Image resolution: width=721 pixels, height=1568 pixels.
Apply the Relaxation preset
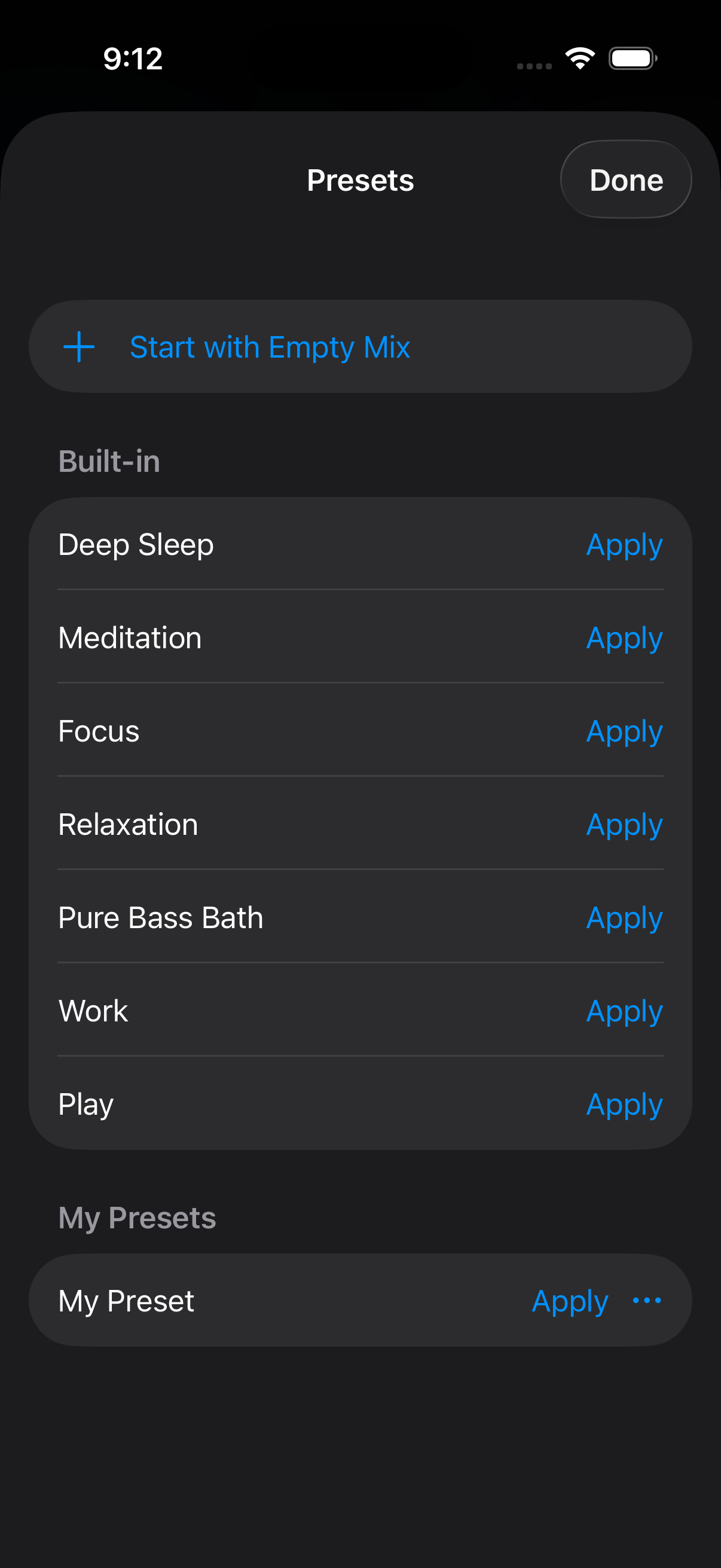[624, 825]
